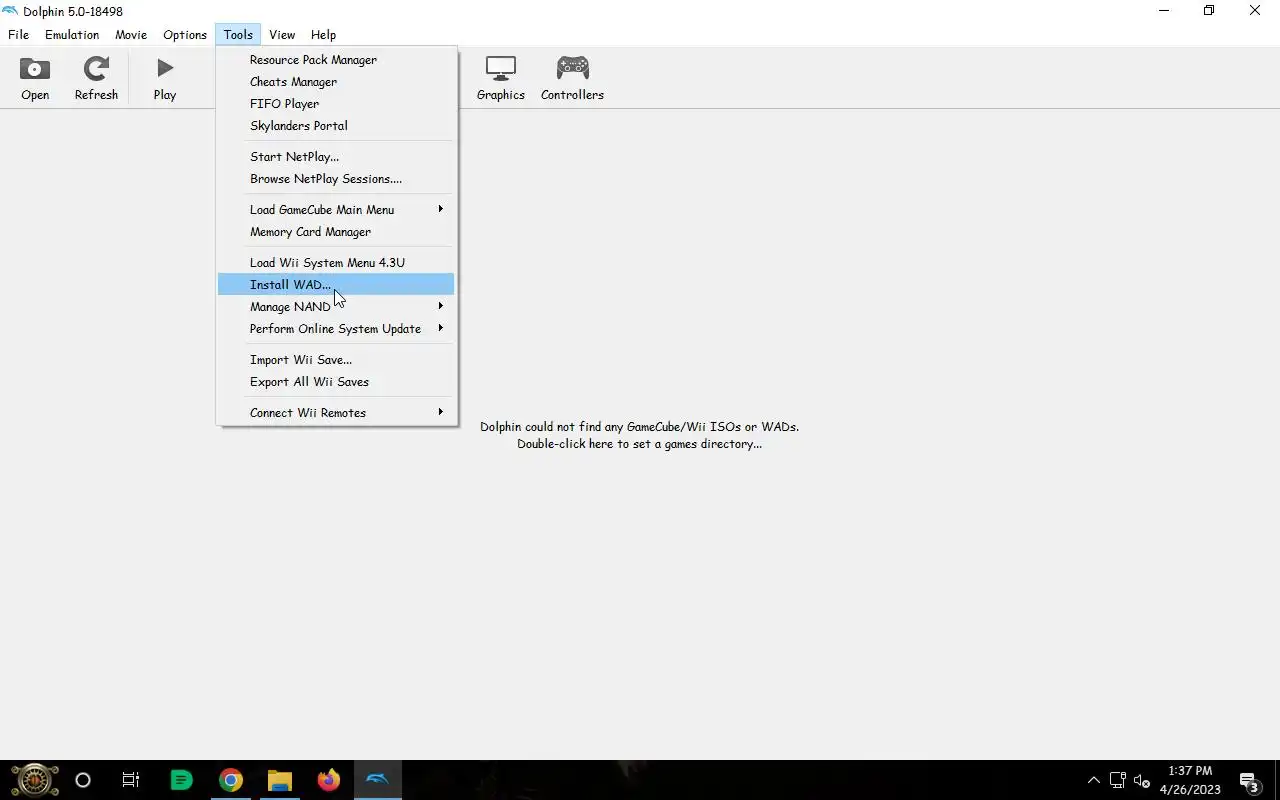
Task: Choose Install WAD...
Action: 336,285
